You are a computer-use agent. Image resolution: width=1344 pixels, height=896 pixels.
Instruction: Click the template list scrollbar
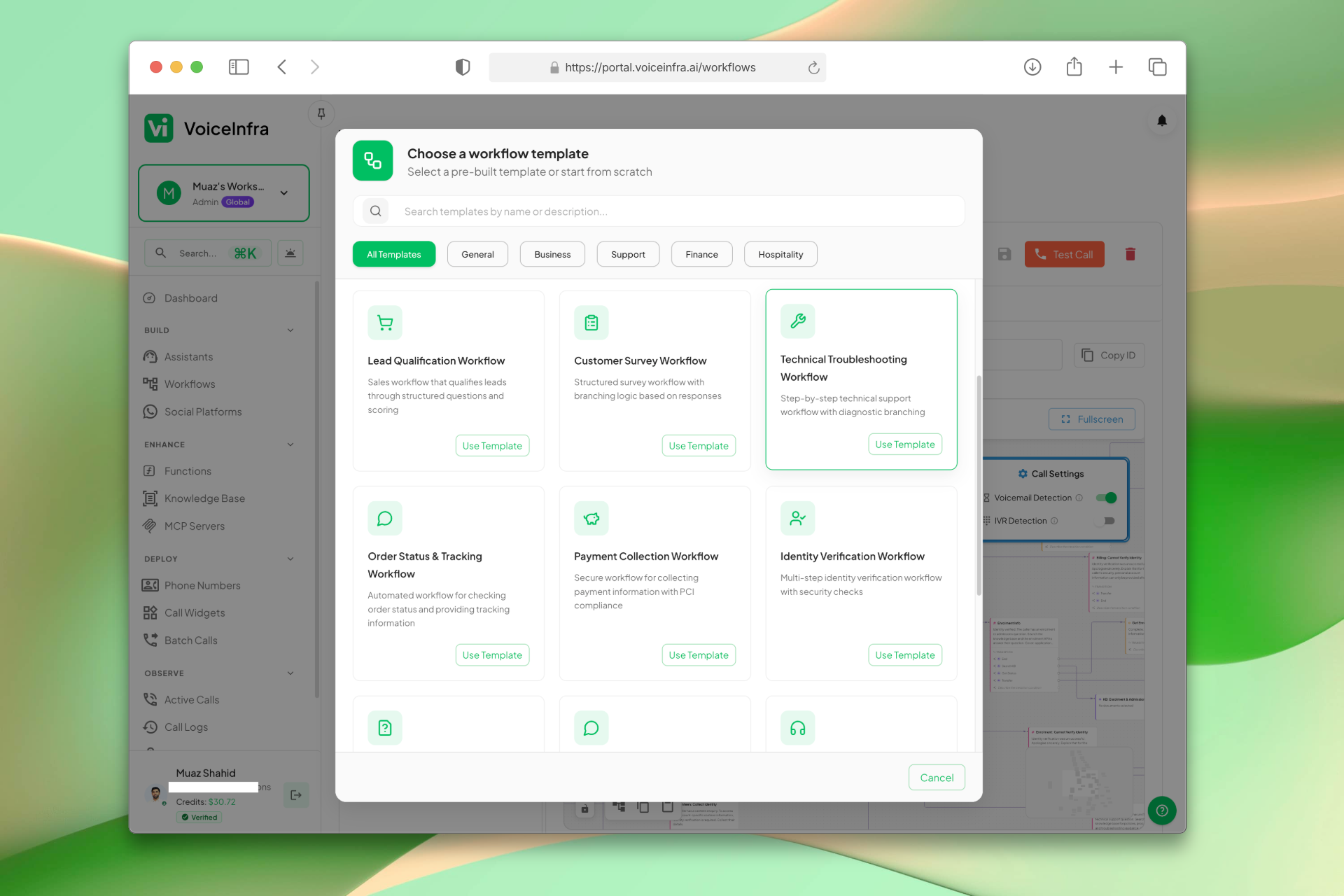[979, 486]
